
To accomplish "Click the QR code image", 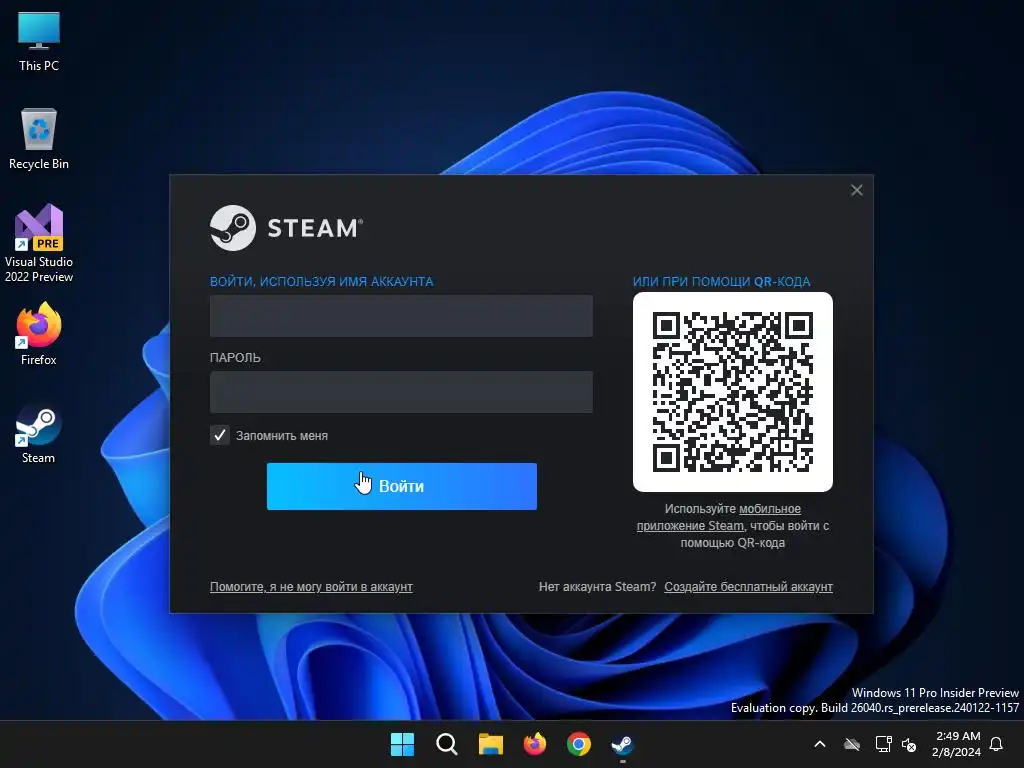I will tap(733, 392).
